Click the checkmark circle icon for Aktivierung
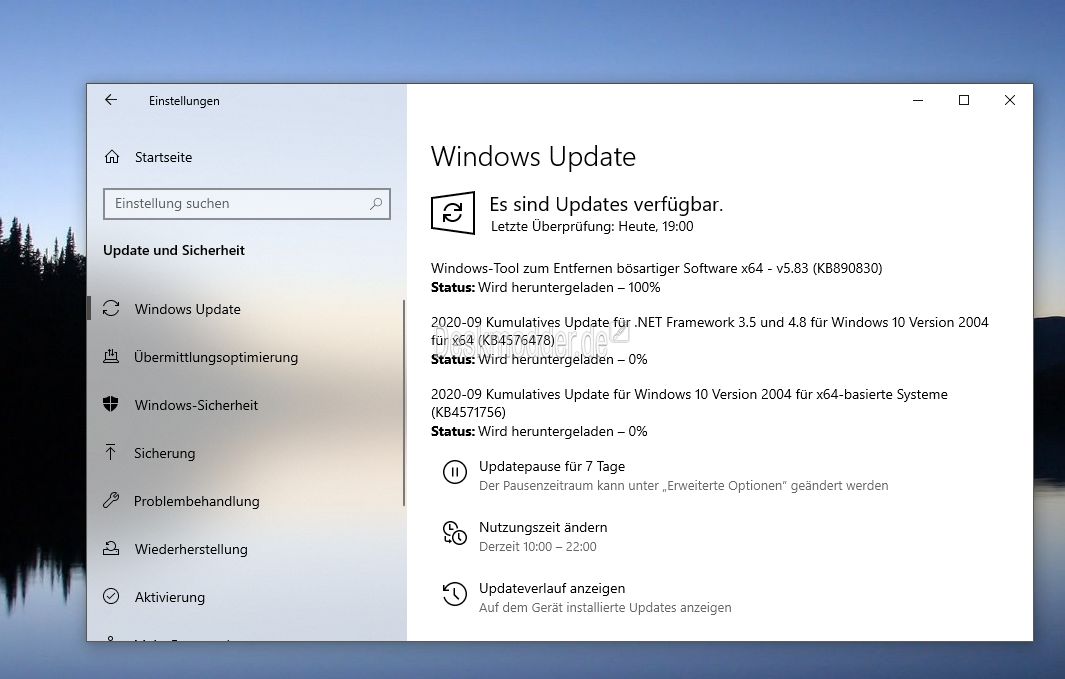Viewport: 1065px width, 679px height. [111, 596]
